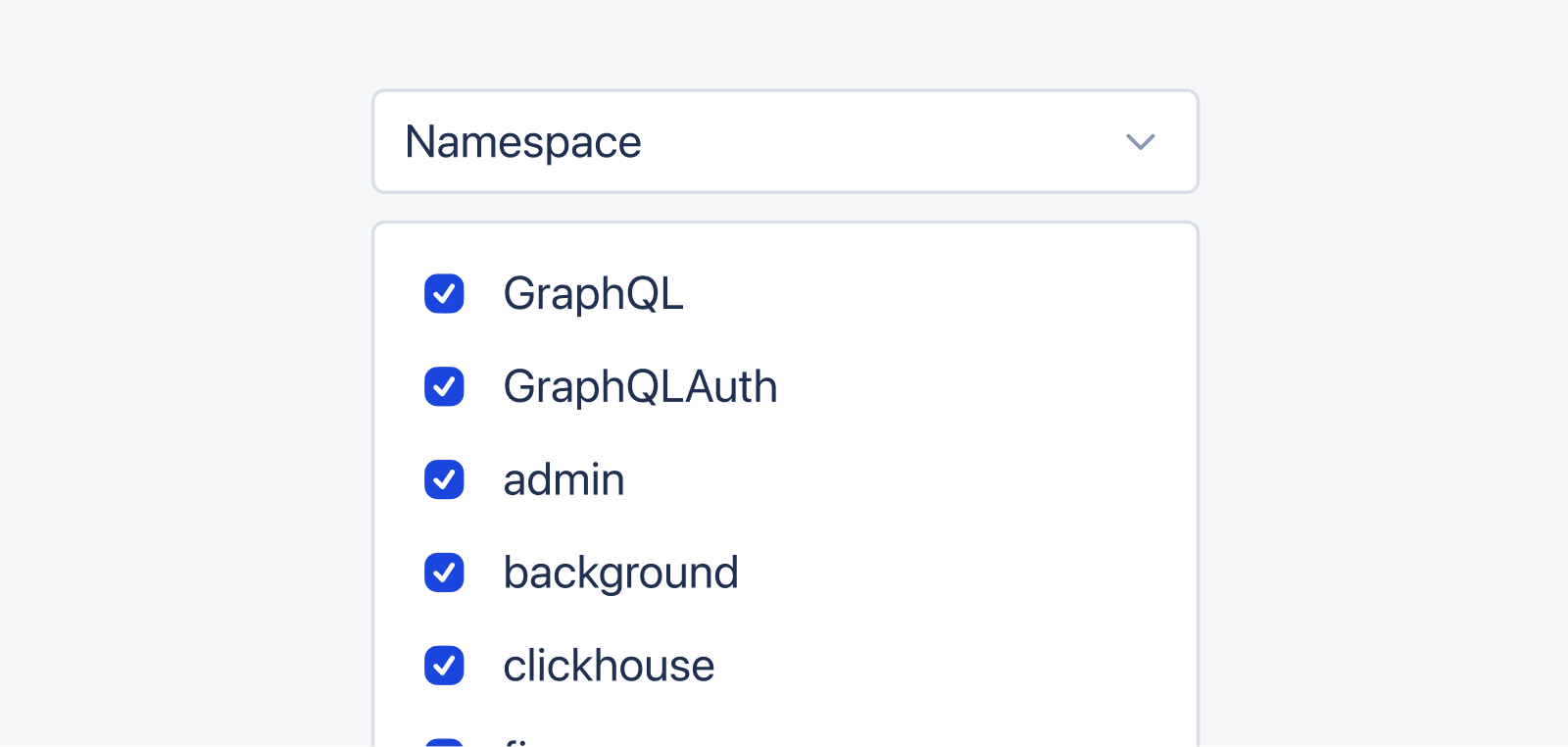Click the background option label

click(x=620, y=573)
